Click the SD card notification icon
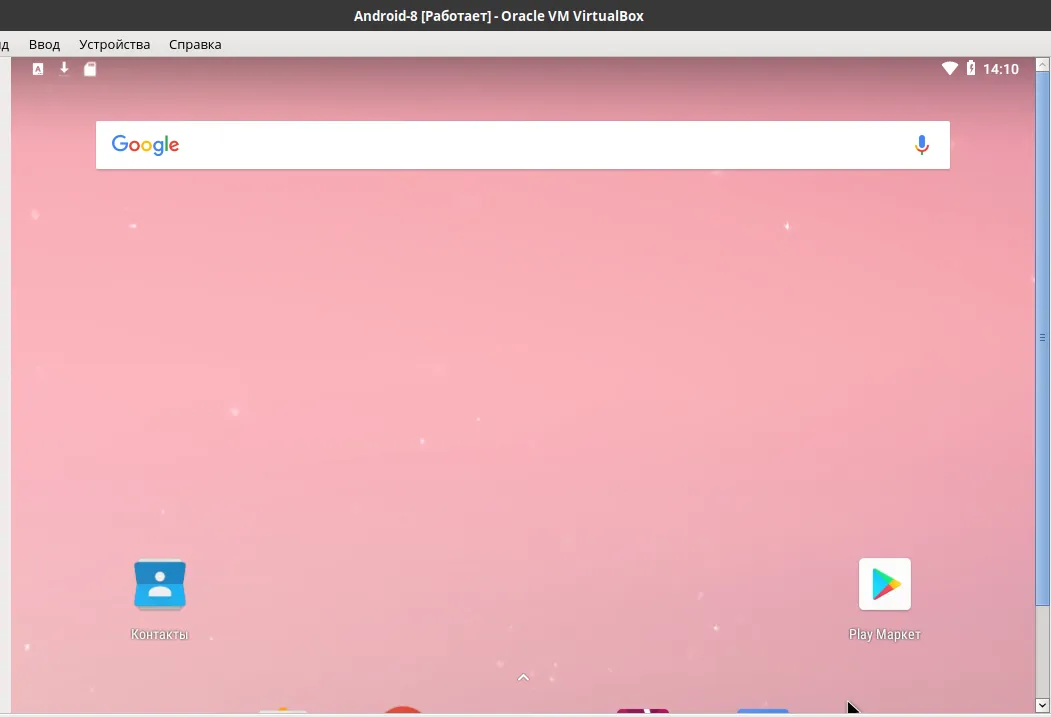This screenshot has height=717, width=1051. coord(90,69)
